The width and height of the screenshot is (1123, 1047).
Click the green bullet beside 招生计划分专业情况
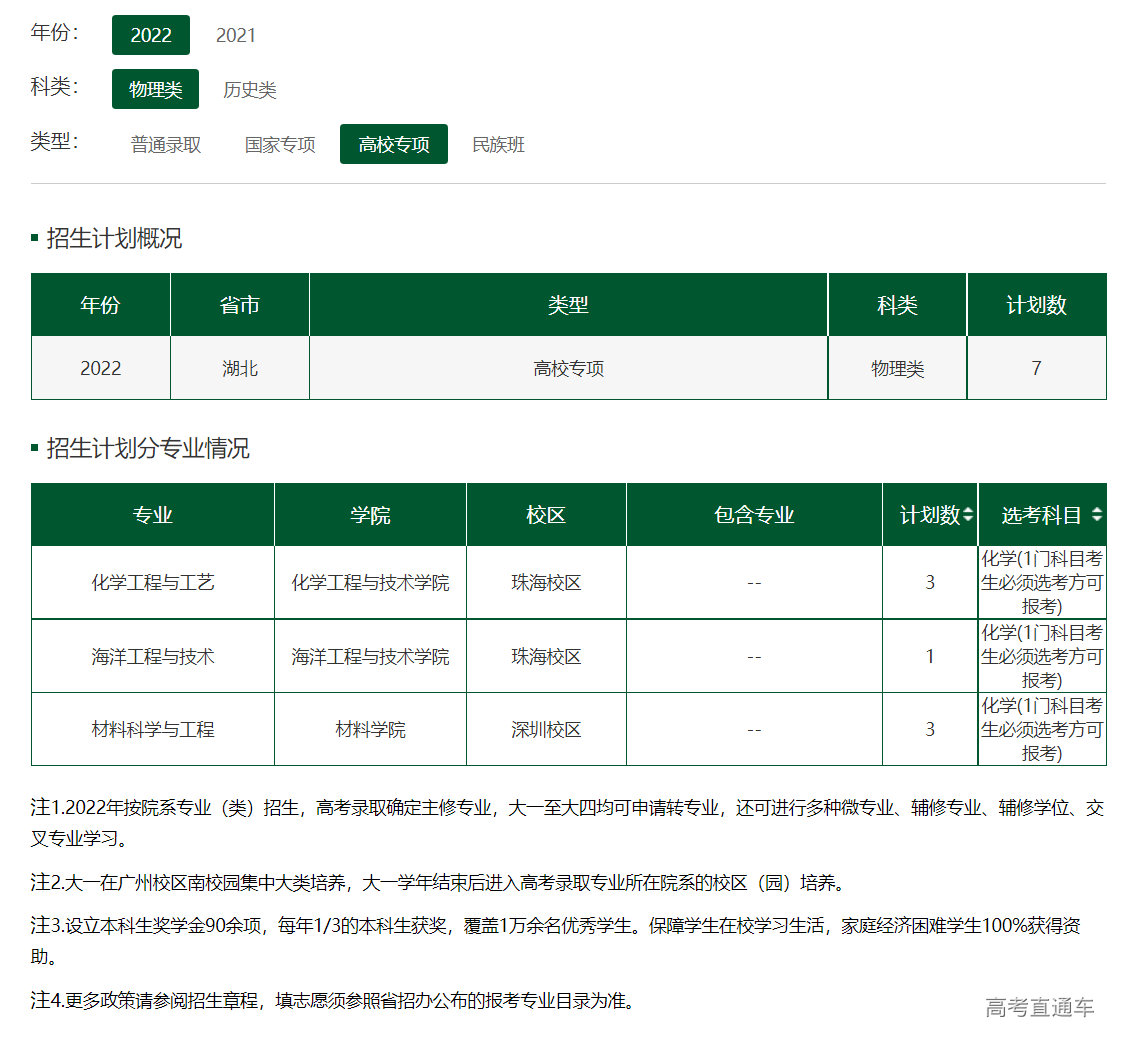(x=36, y=449)
